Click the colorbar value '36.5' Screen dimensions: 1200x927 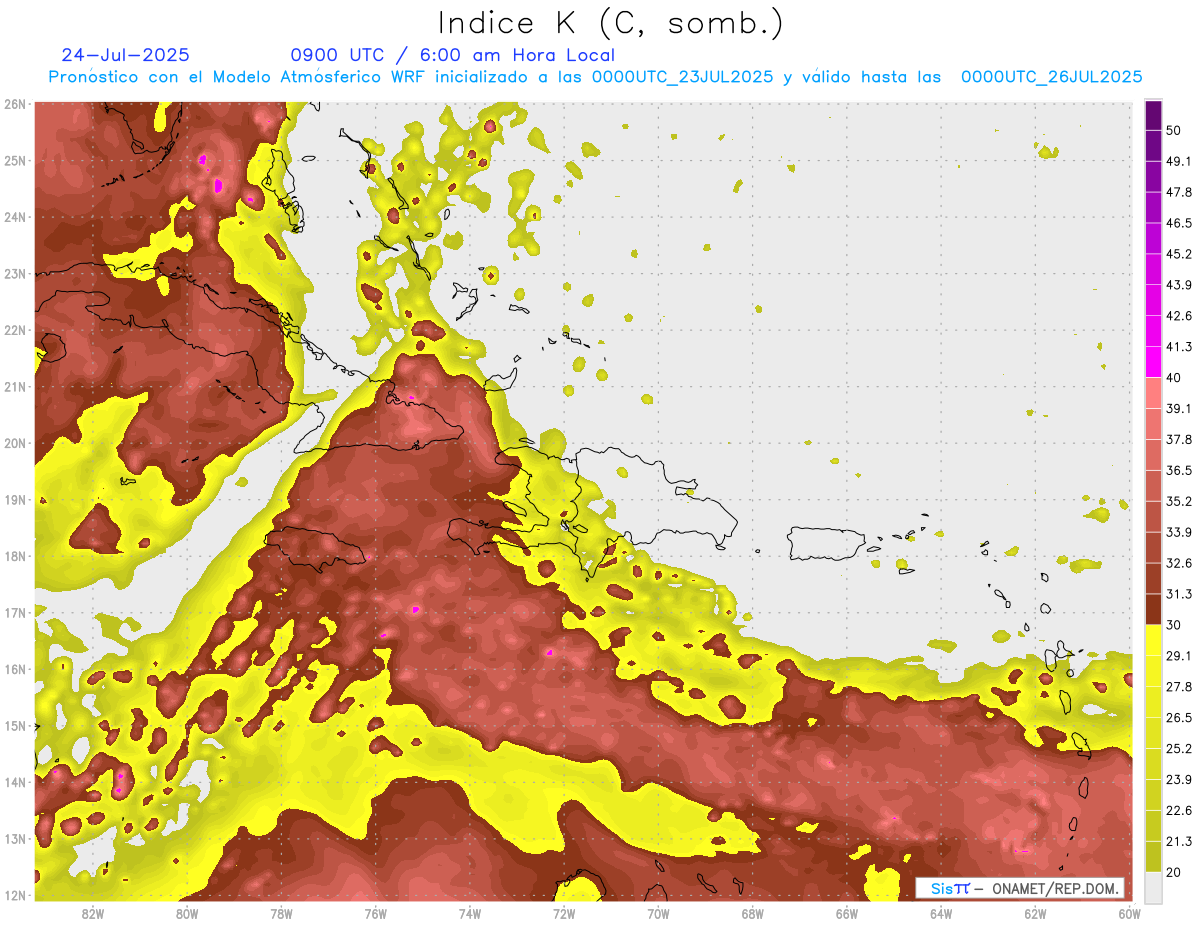click(x=1179, y=470)
